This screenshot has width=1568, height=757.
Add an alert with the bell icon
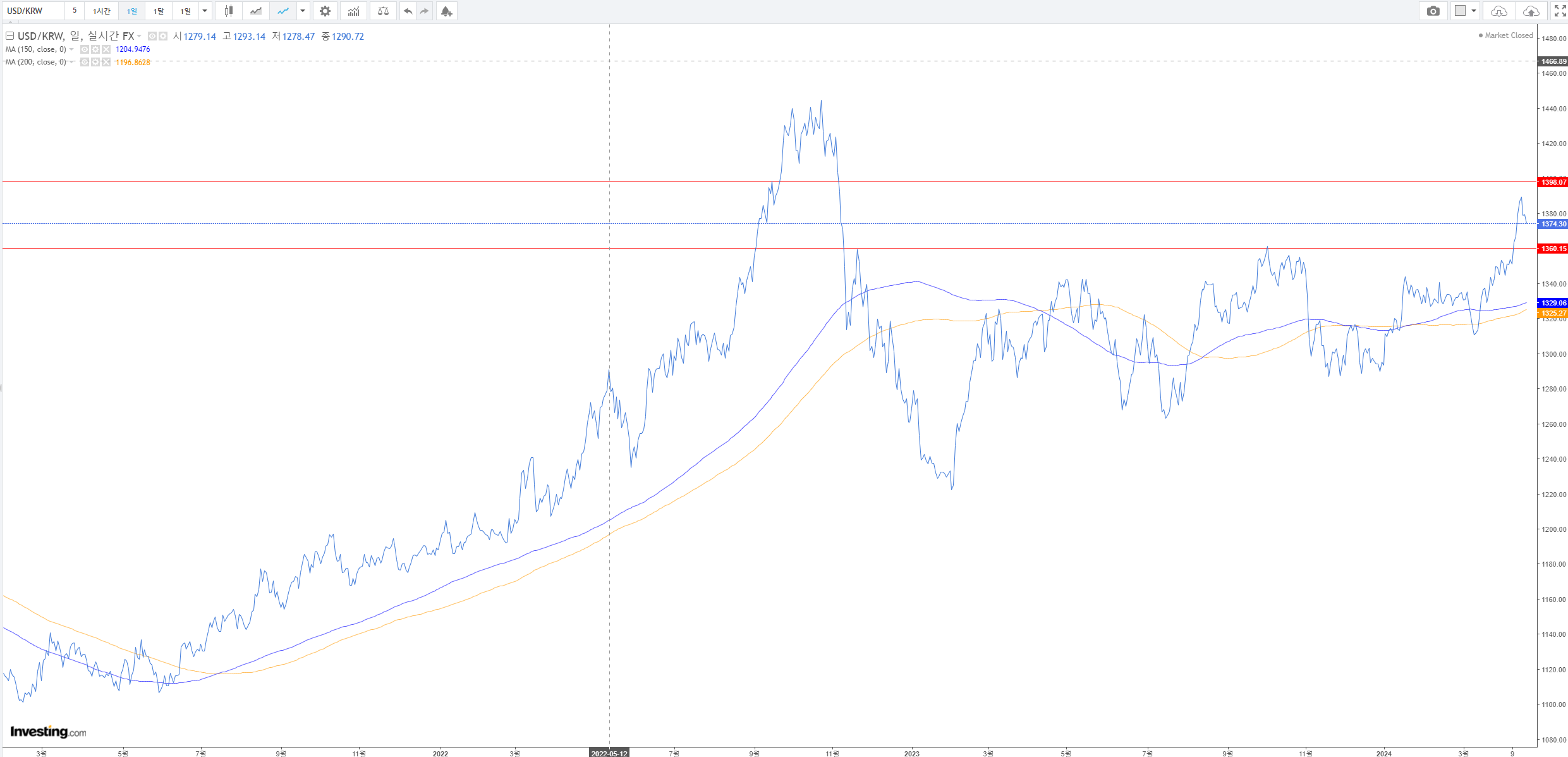[446, 11]
